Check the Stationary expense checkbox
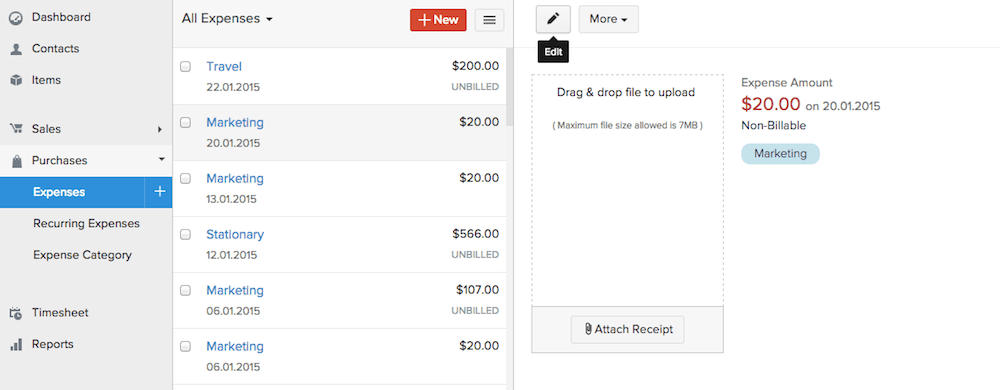This screenshot has width=1000, height=390. (x=185, y=235)
